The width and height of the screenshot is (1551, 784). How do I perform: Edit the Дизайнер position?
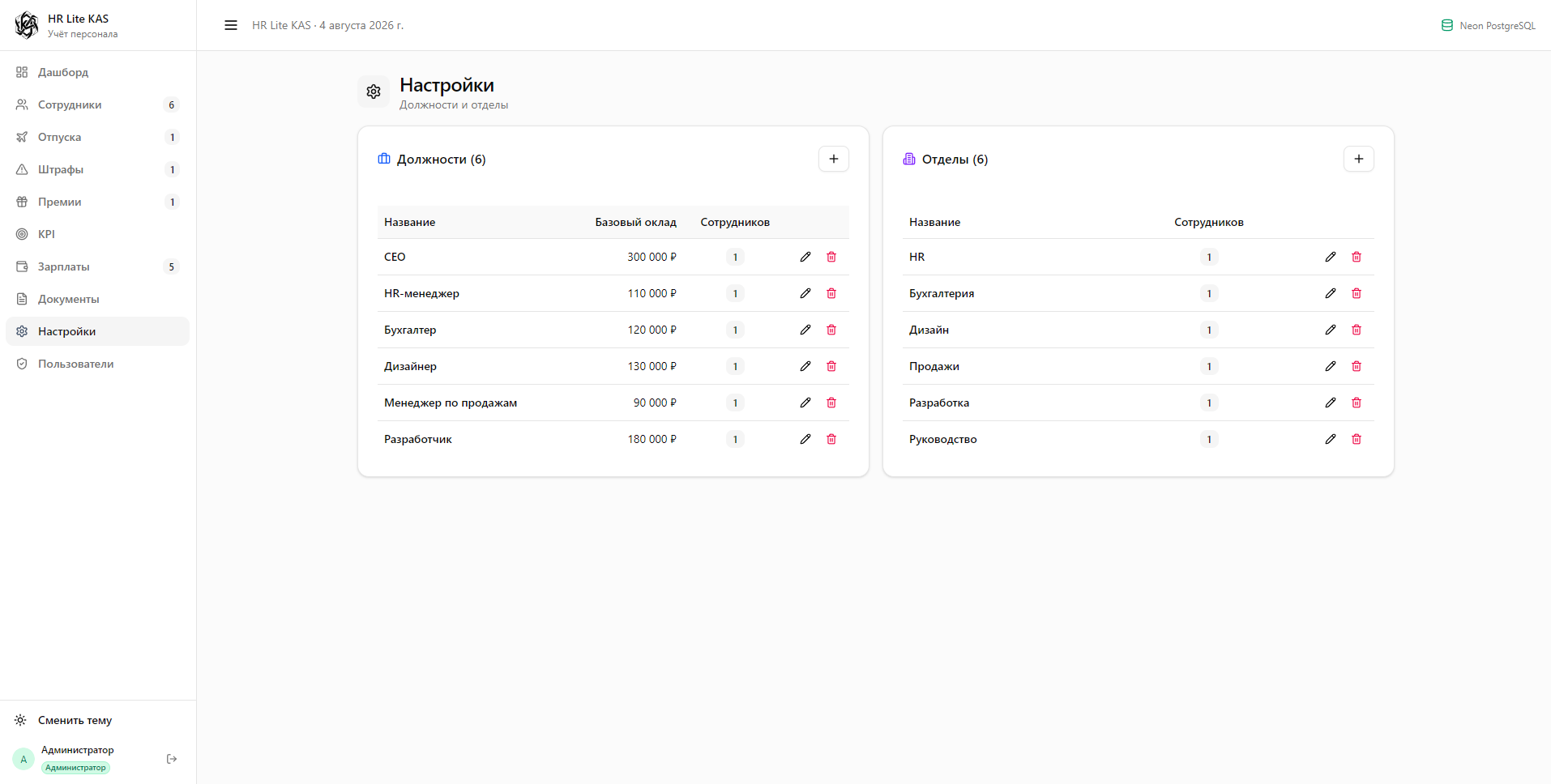click(x=805, y=366)
